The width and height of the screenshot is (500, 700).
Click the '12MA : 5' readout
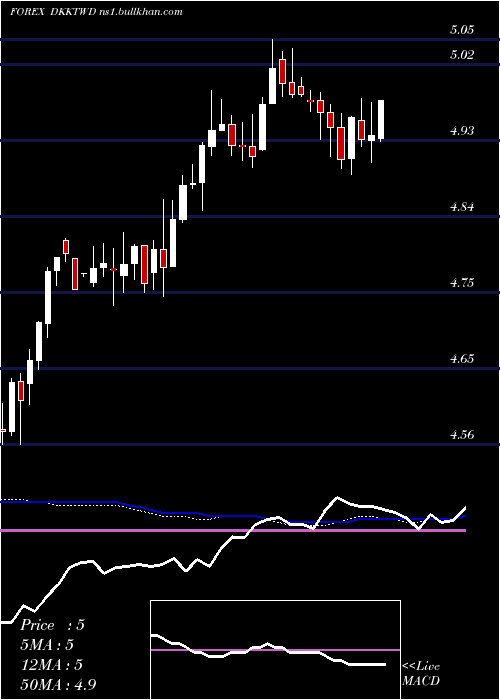(52, 665)
